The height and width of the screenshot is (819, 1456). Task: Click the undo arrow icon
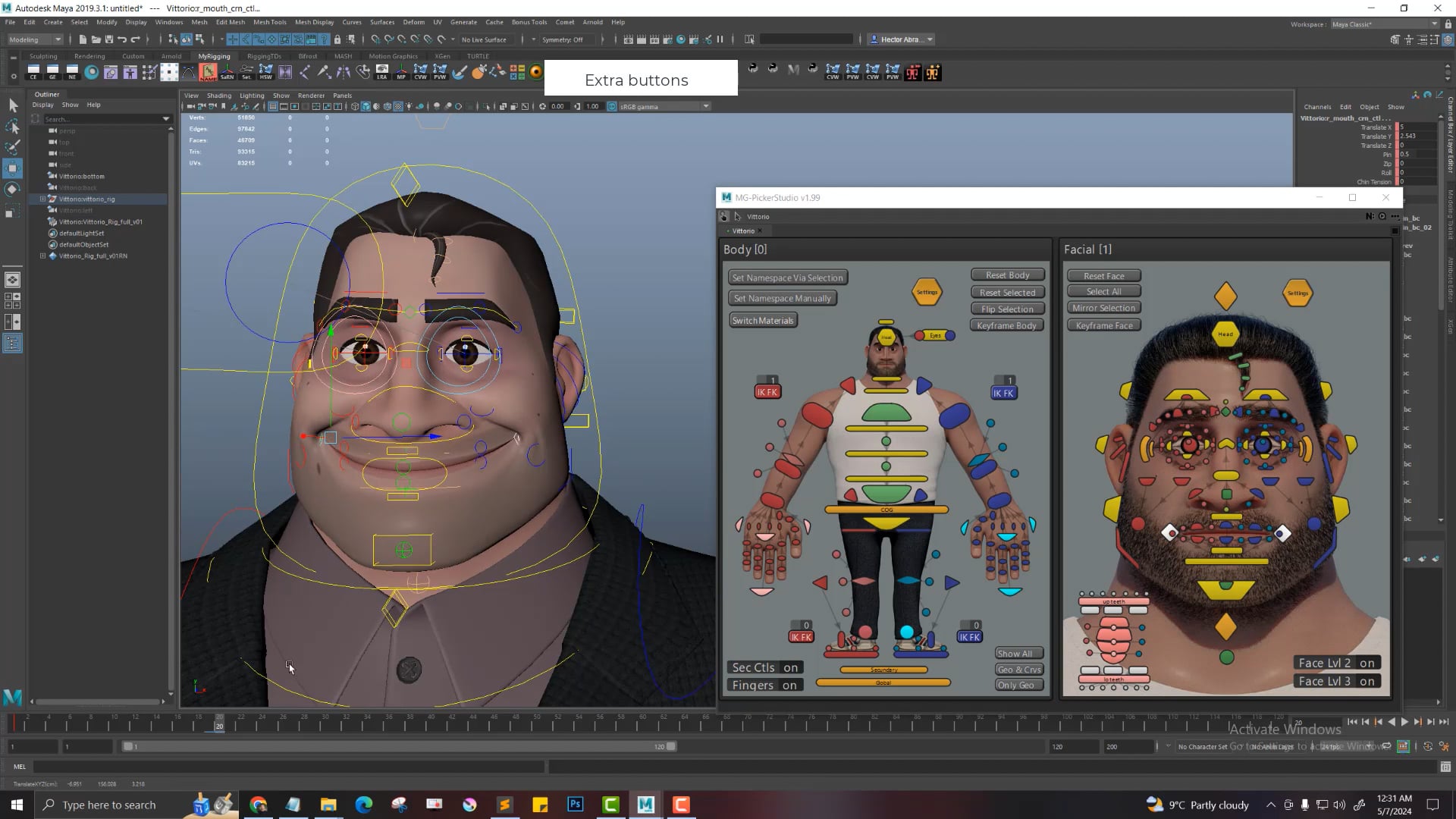(x=122, y=39)
